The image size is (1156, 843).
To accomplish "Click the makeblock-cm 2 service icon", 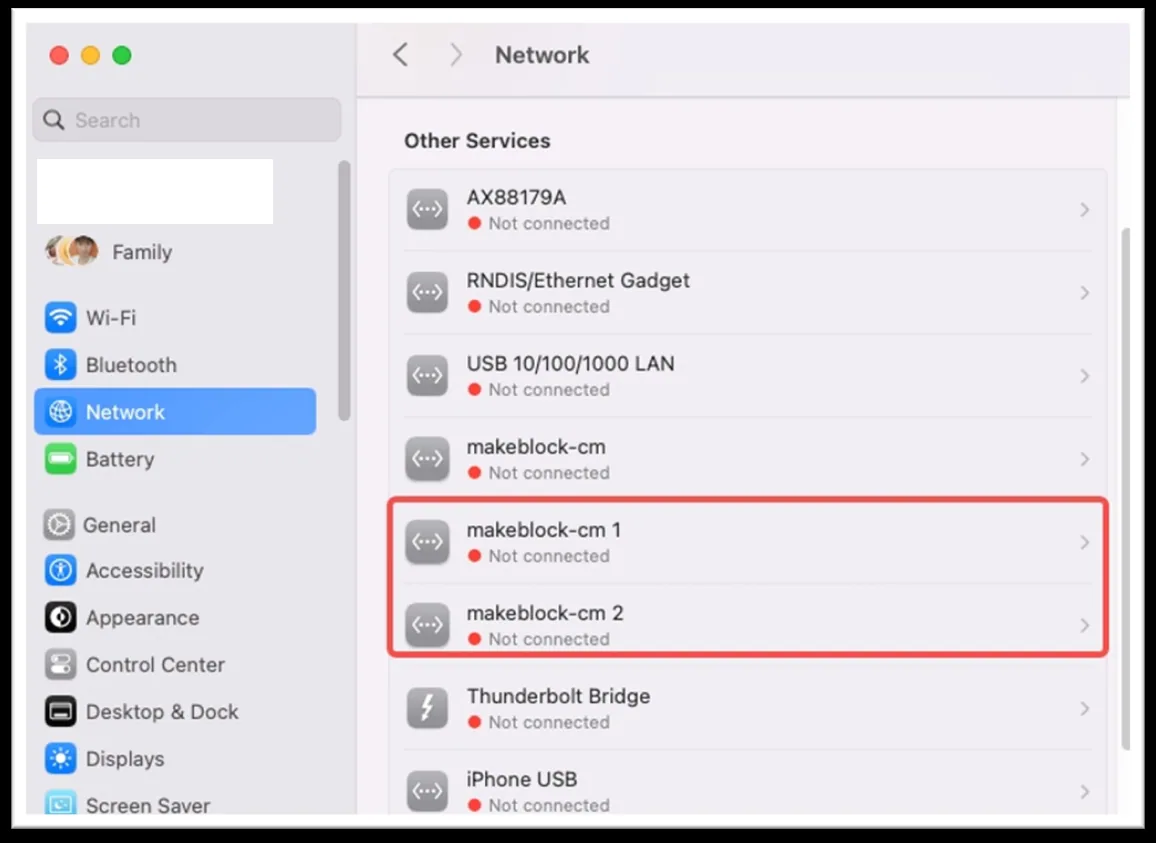I will coord(428,625).
